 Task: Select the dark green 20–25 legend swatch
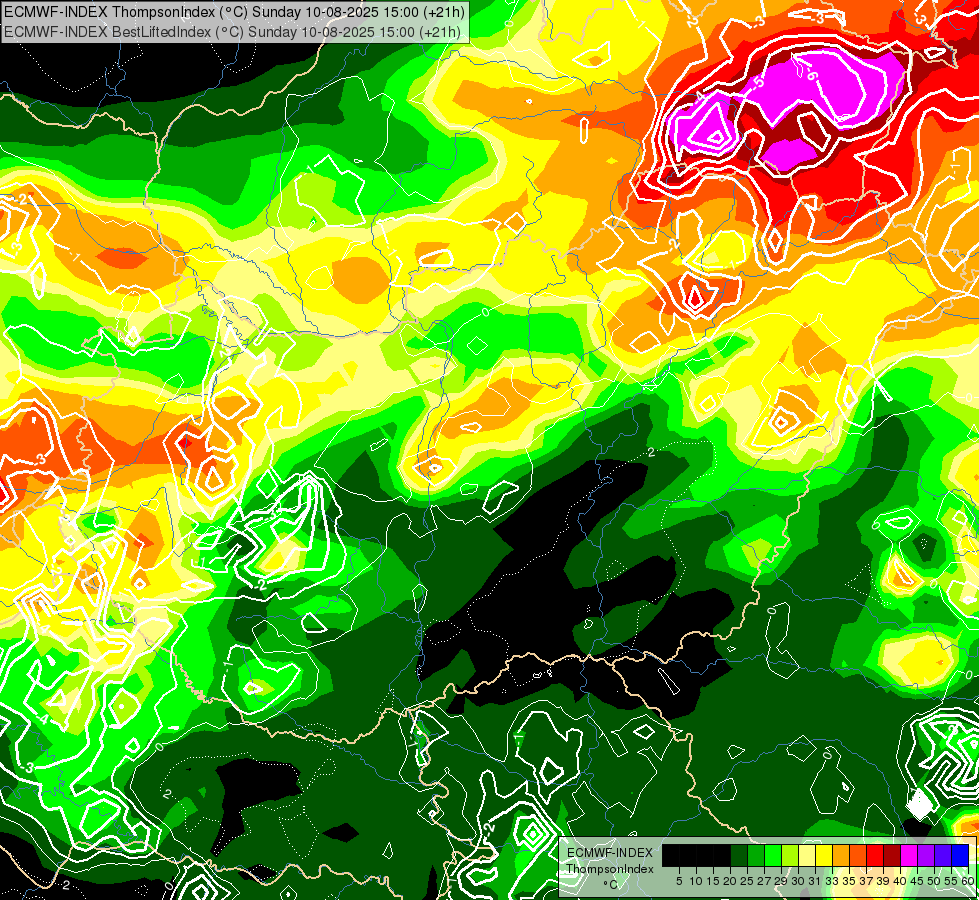pos(739,855)
